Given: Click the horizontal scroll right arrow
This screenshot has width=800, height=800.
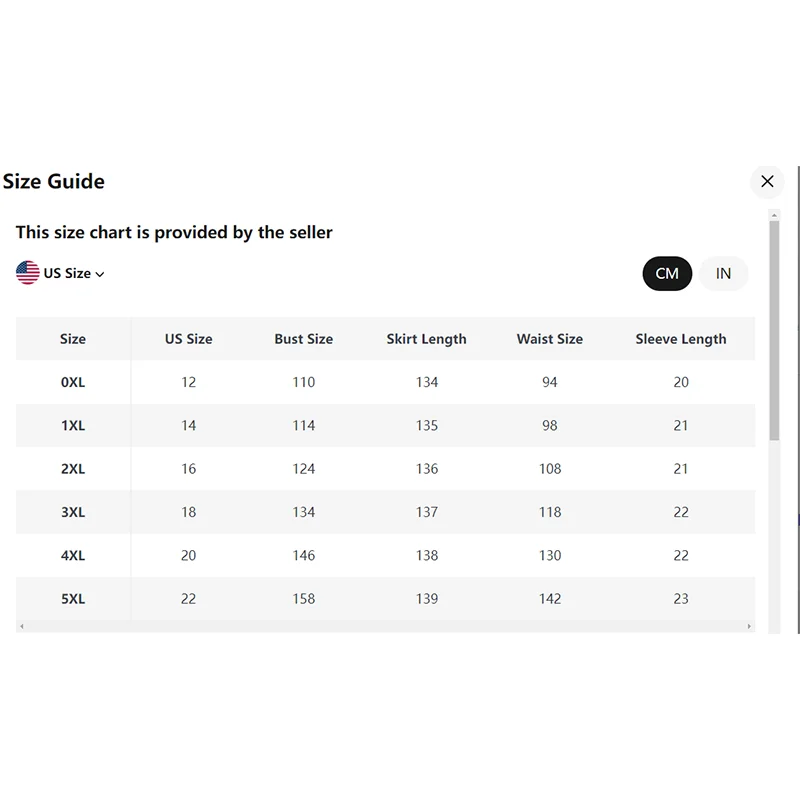Looking at the screenshot, I should click(749, 627).
